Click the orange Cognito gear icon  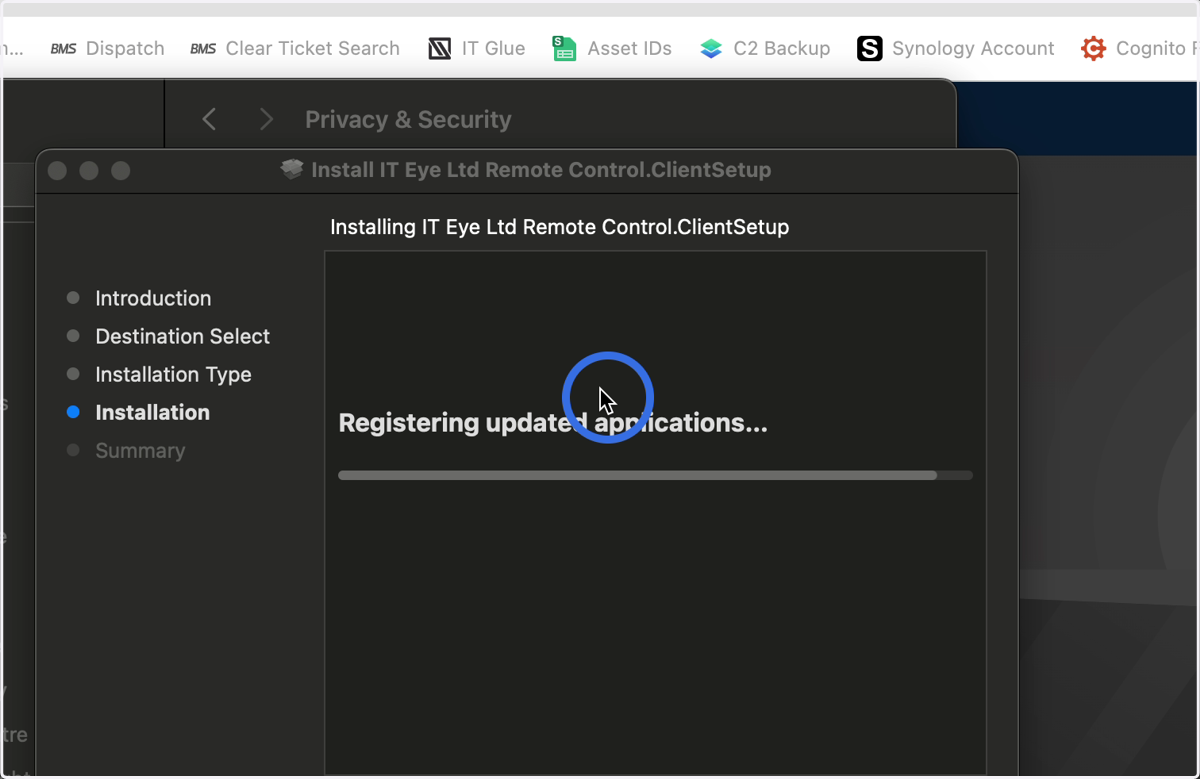point(1094,48)
